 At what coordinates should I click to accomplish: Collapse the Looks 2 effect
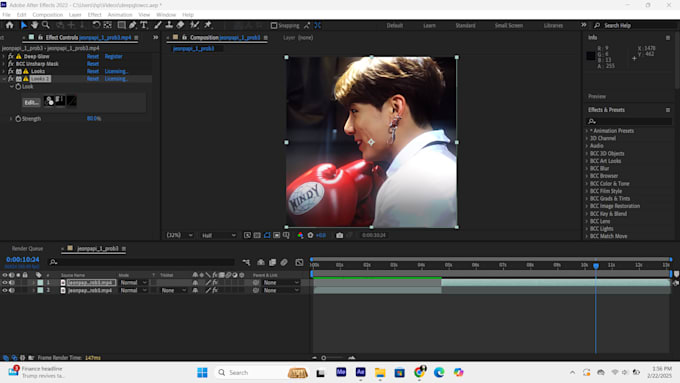click(4, 79)
